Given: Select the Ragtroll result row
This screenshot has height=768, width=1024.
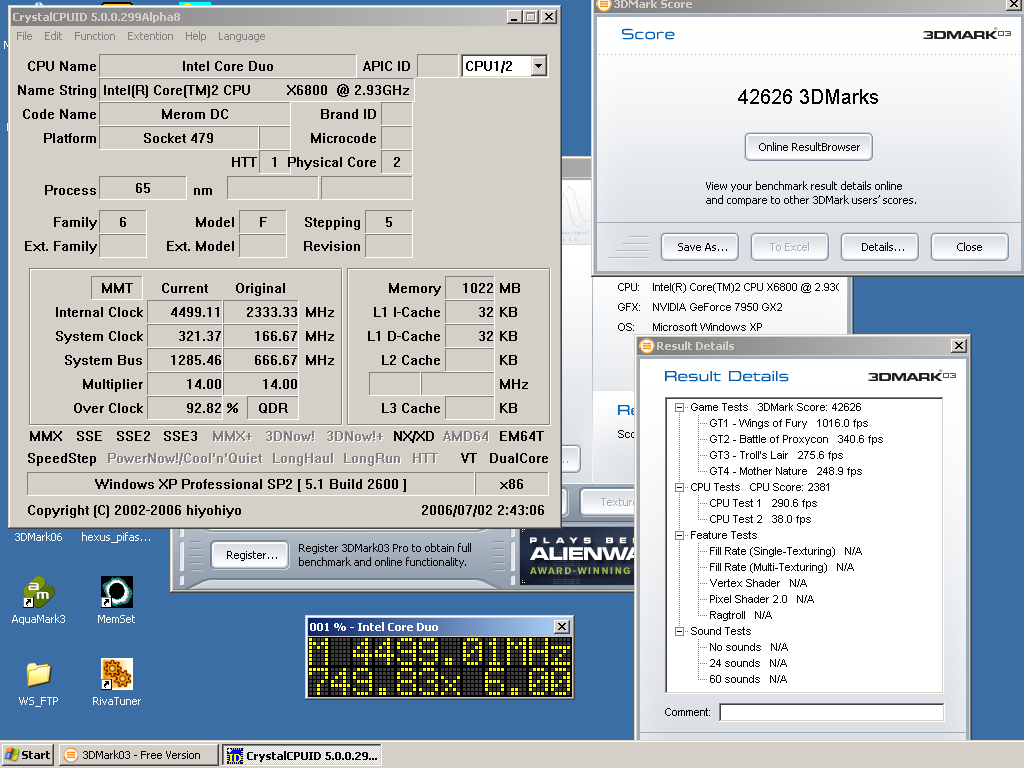Looking at the screenshot, I should pos(740,615).
